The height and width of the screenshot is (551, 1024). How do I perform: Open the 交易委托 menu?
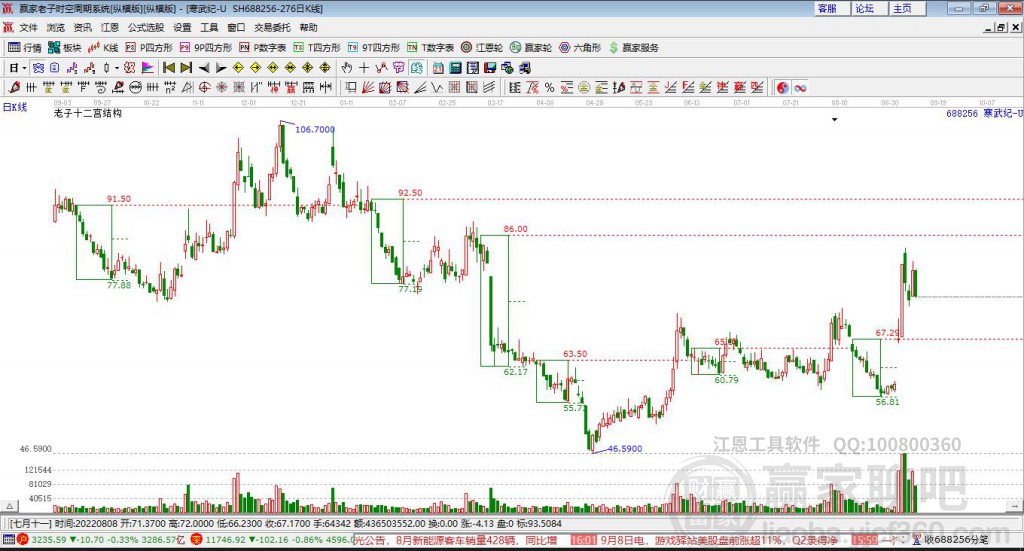(272, 27)
